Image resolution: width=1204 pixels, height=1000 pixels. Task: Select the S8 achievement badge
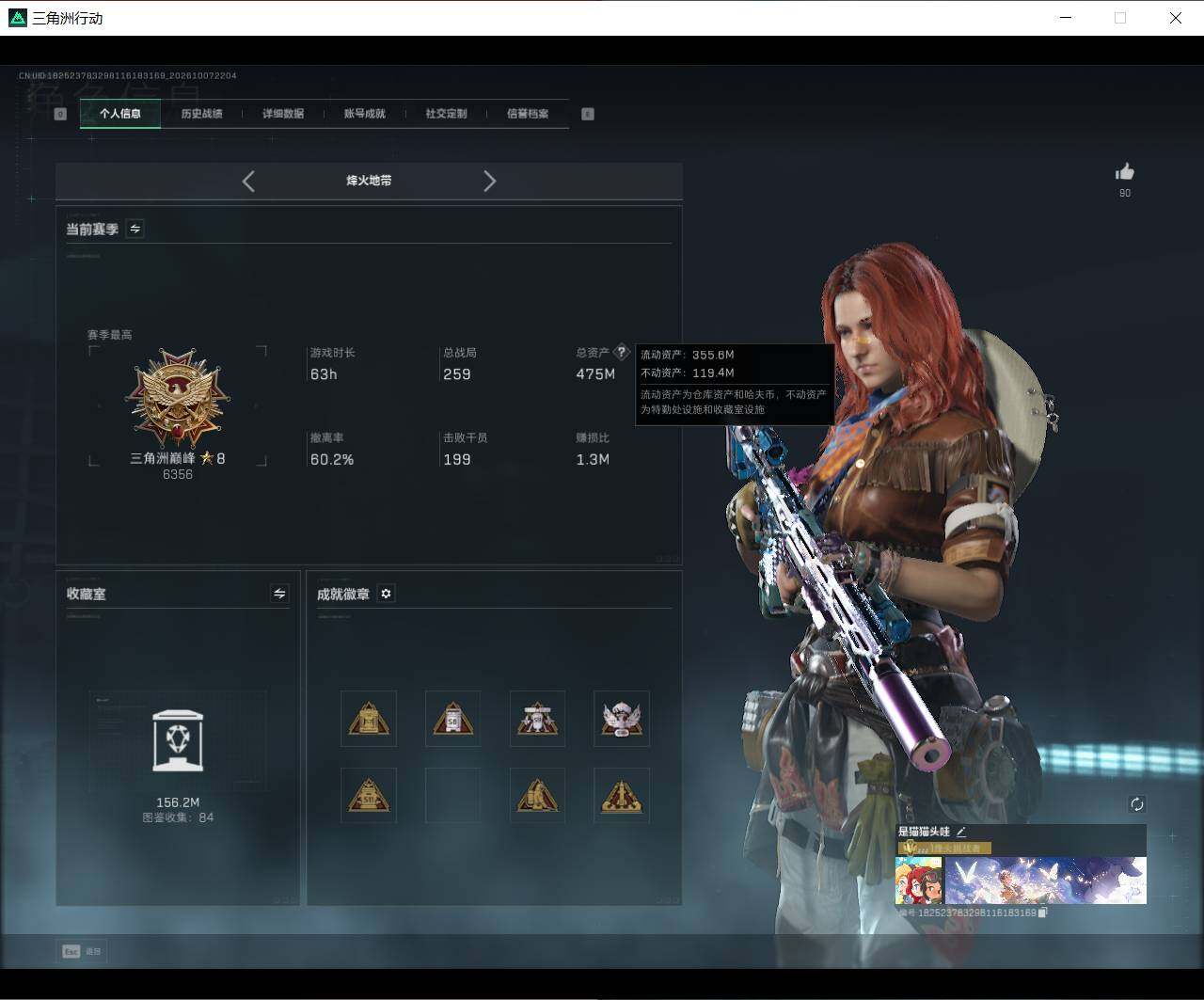tap(452, 719)
